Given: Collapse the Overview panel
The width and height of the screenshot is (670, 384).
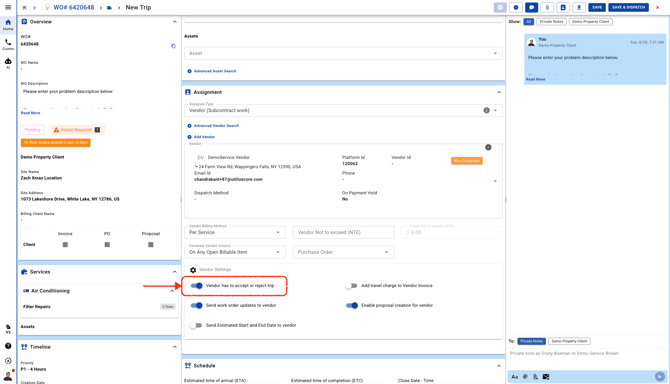Looking at the screenshot, I should click(x=174, y=22).
